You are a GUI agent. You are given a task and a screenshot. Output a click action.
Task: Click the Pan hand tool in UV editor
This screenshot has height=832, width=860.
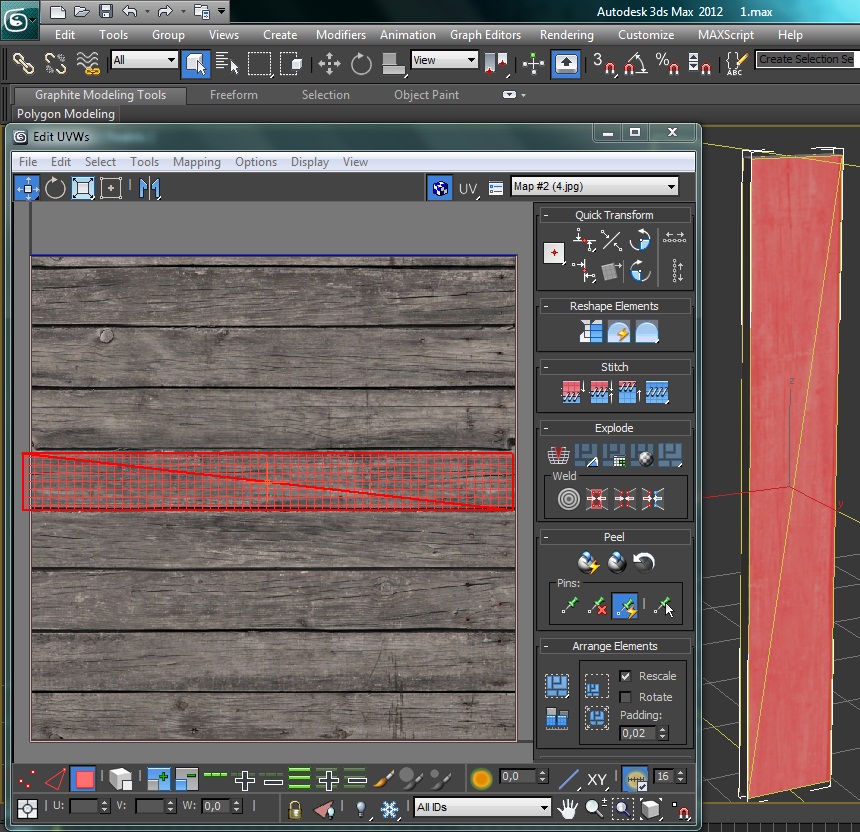pos(568,807)
